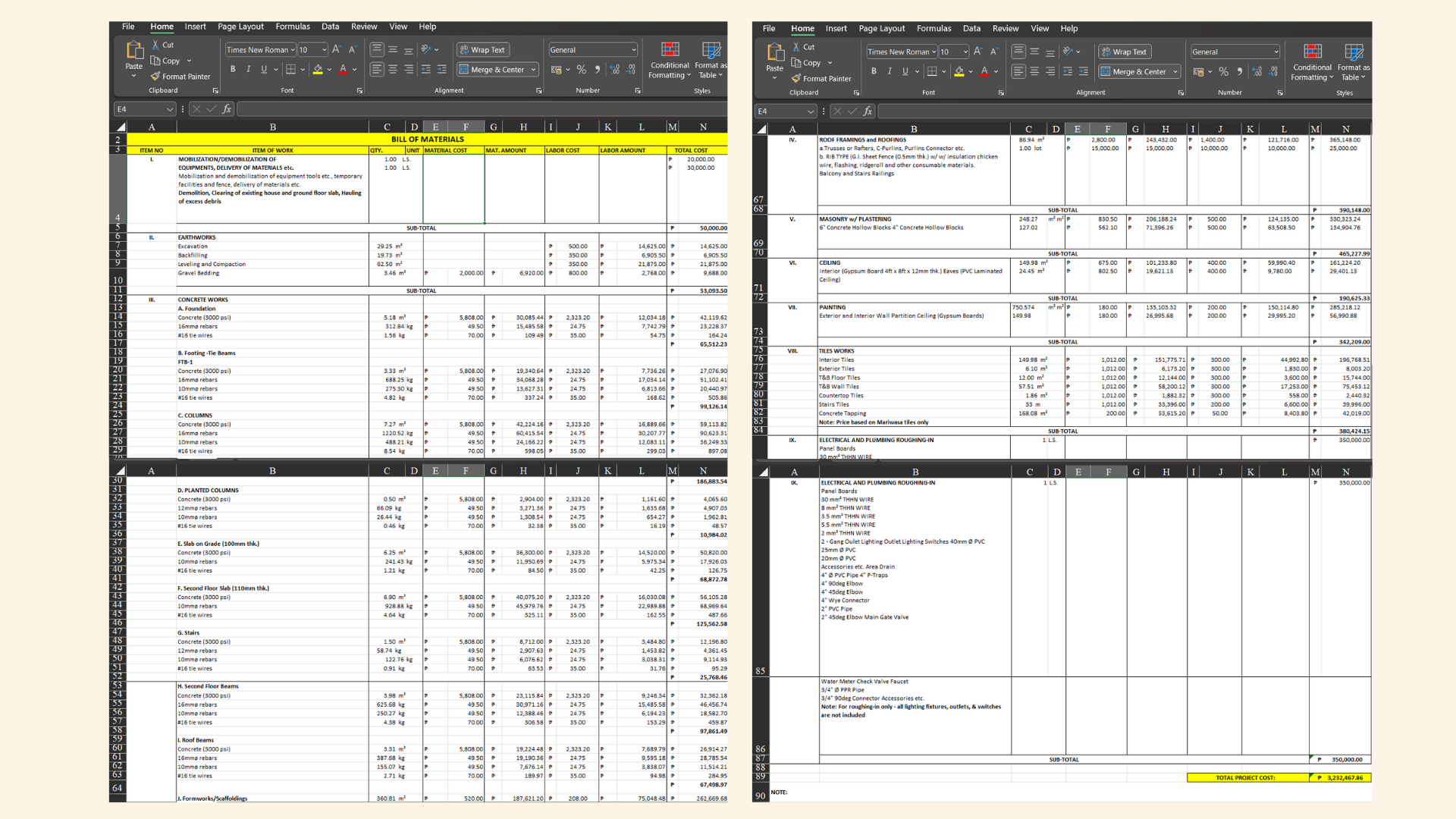The width and height of the screenshot is (1456, 819).
Task: Apply yellow Fill Color in the left window
Action: [x=318, y=69]
